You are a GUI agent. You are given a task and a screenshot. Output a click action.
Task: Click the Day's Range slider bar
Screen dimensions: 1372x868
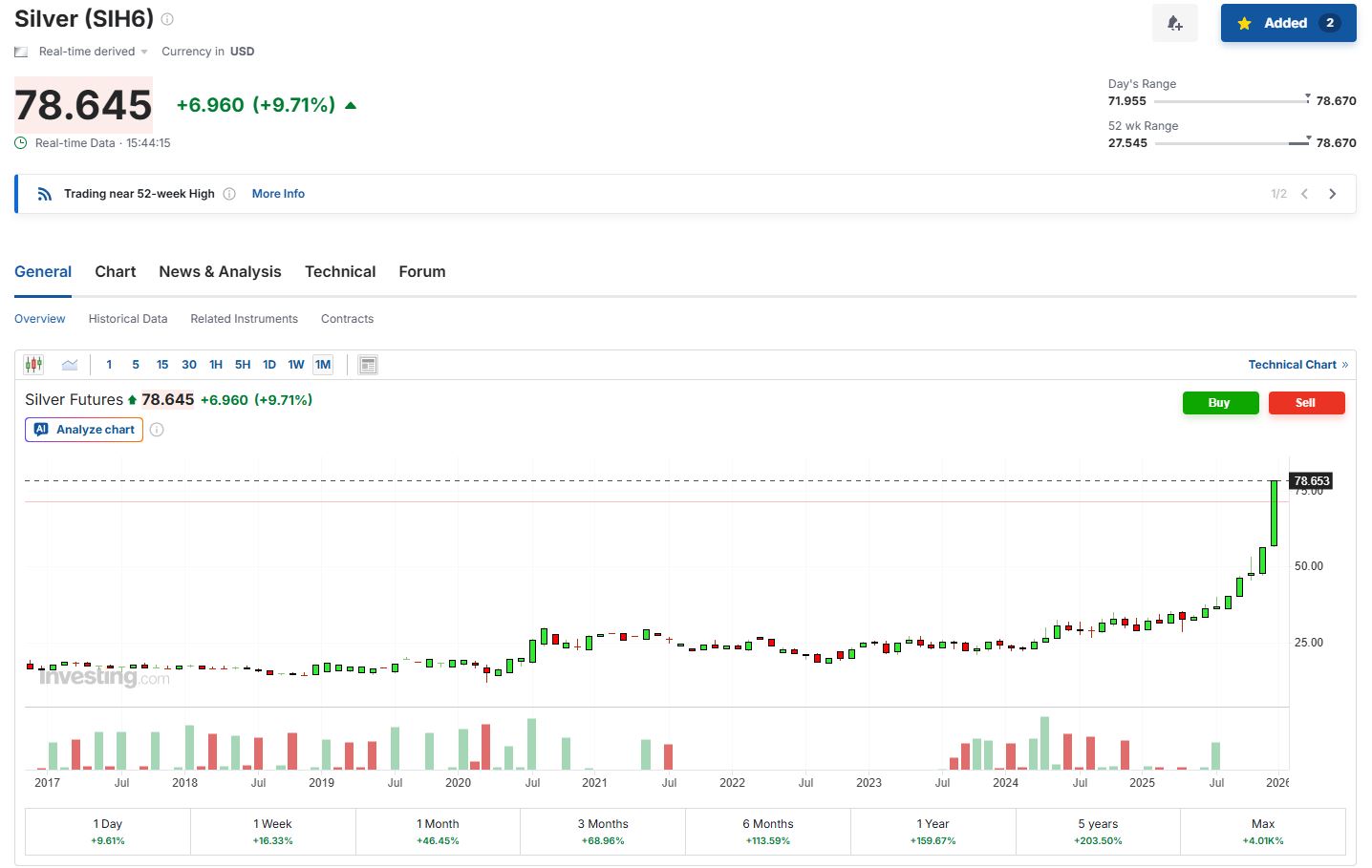point(1232,100)
